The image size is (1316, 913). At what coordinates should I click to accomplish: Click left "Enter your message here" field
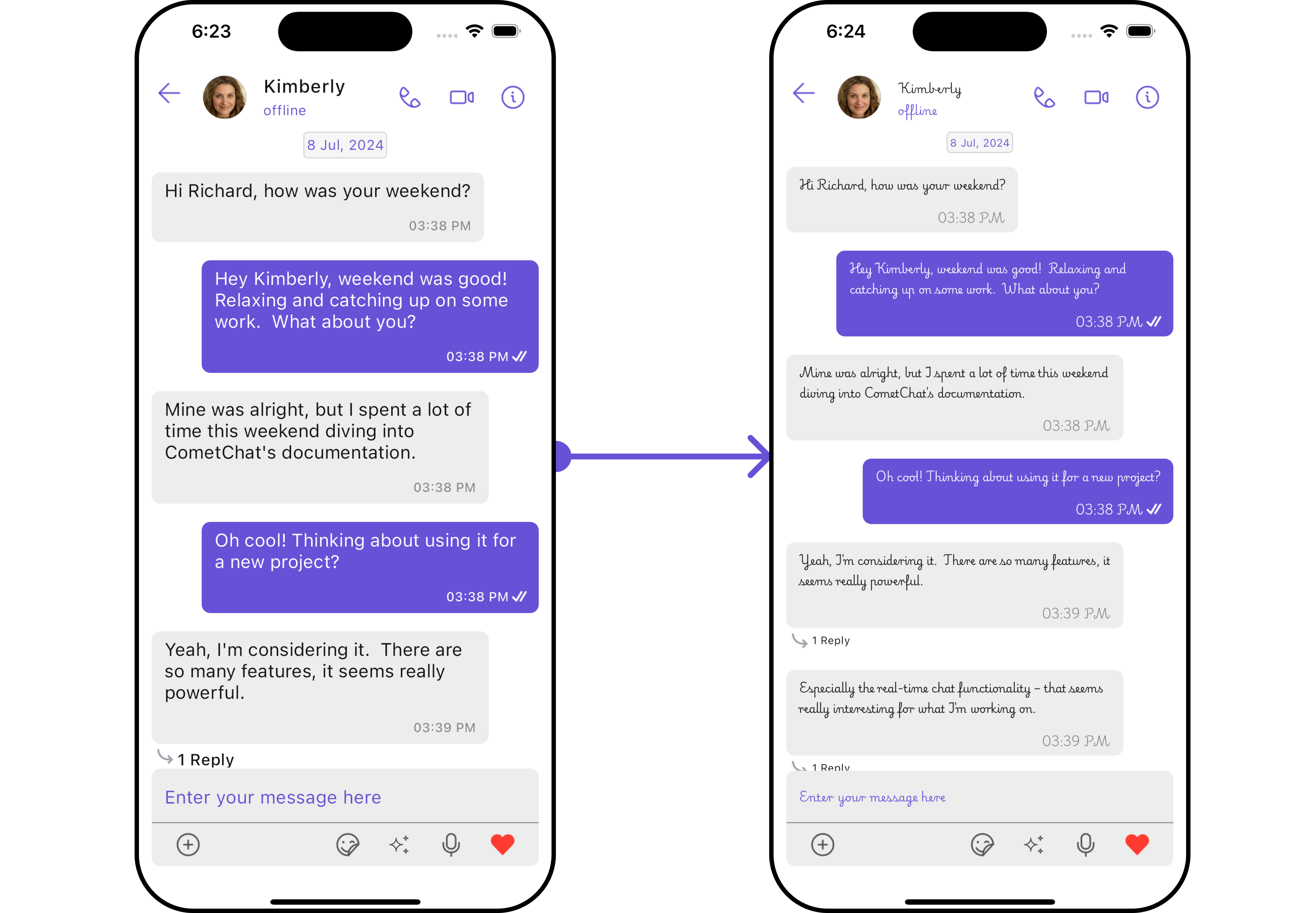pyautogui.click(x=345, y=796)
